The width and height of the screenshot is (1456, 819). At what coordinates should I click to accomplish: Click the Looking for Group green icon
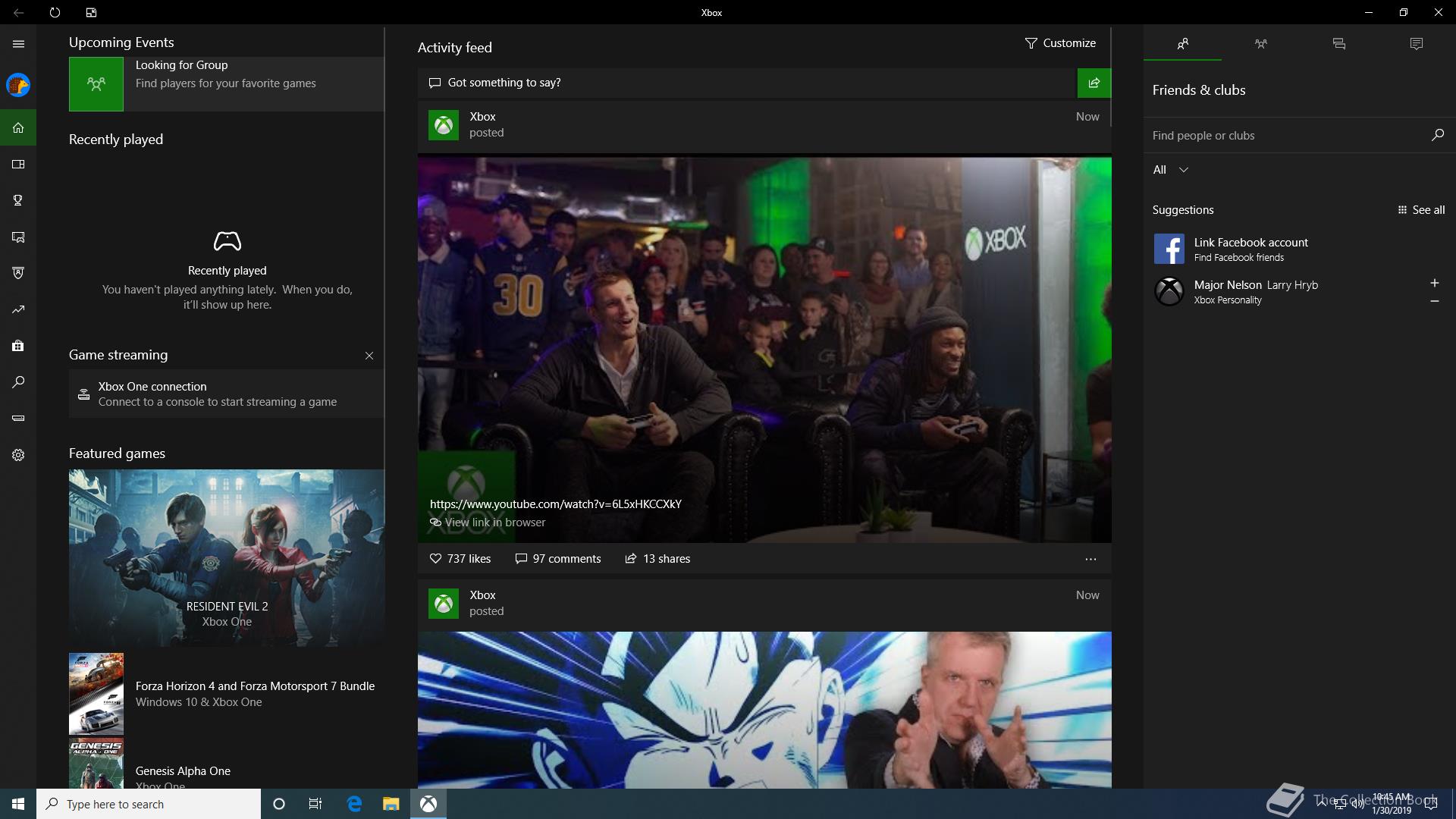pyautogui.click(x=96, y=84)
